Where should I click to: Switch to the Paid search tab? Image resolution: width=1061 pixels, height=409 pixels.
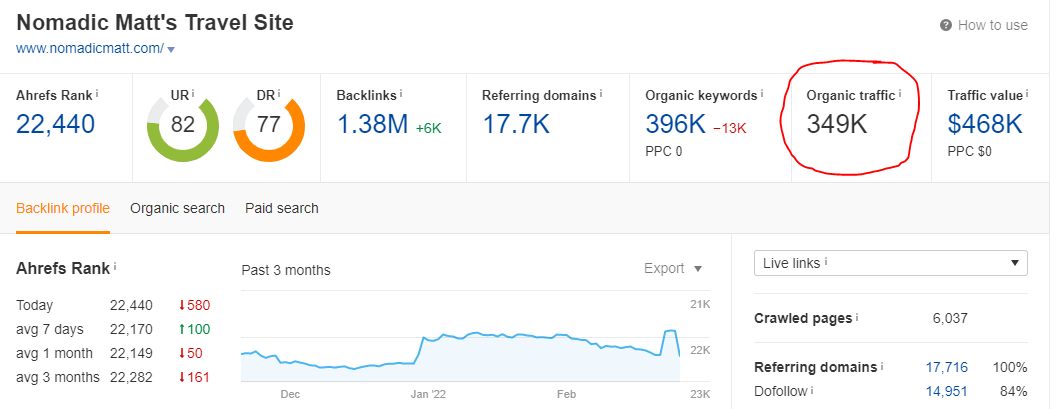coord(281,209)
